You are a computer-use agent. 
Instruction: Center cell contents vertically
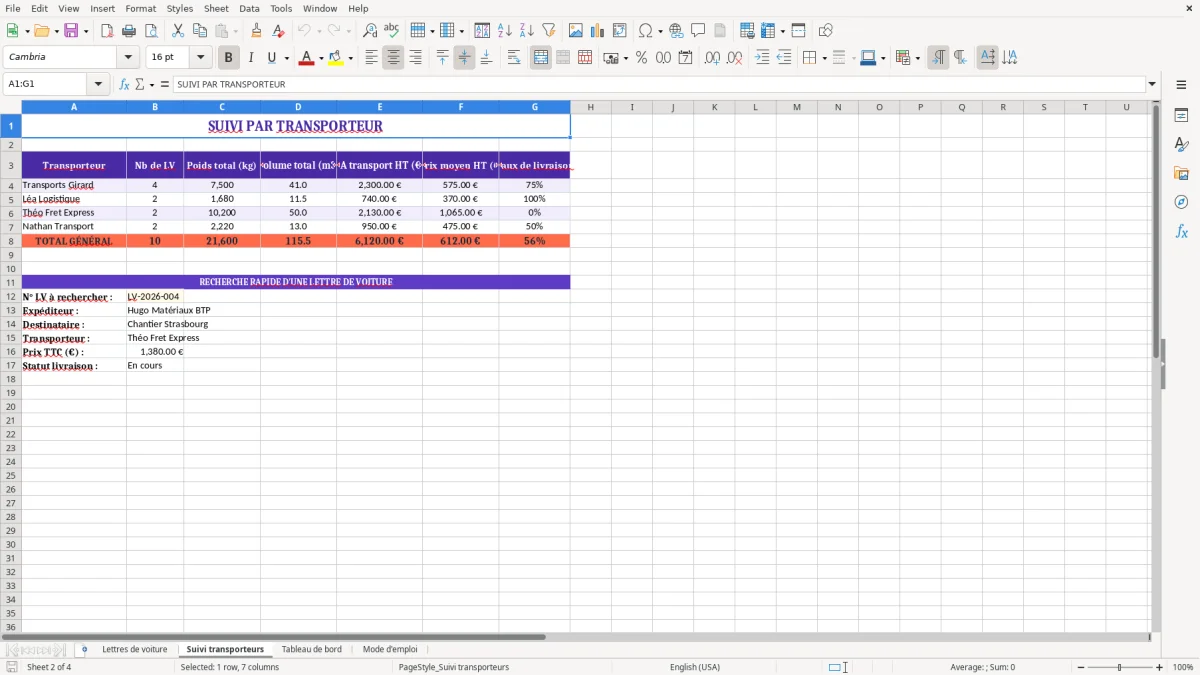[x=464, y=58]
